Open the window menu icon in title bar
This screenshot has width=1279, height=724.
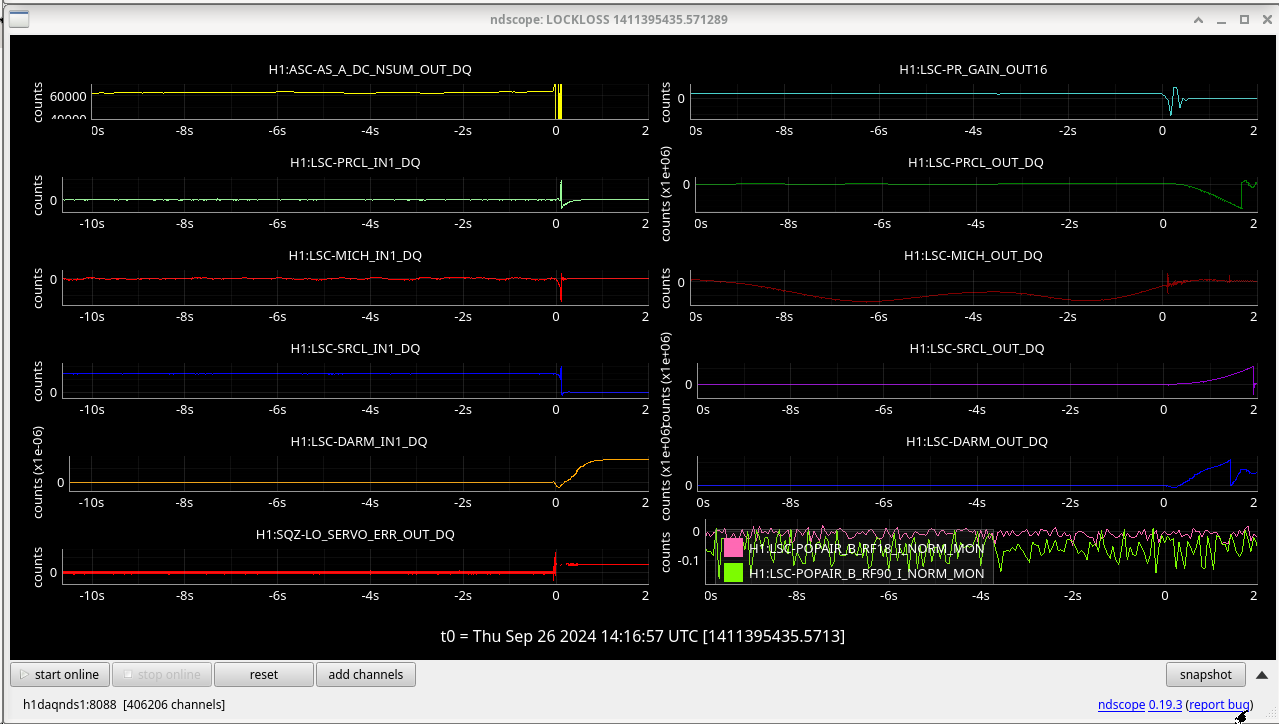[x=19, y=19]
